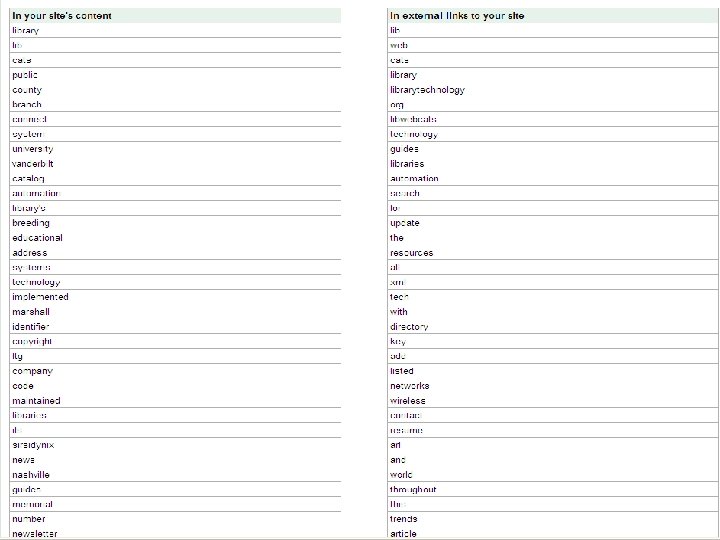Open the 'identifier' keyword entry
Screen dimensions: 720x540
pos(31,327)
